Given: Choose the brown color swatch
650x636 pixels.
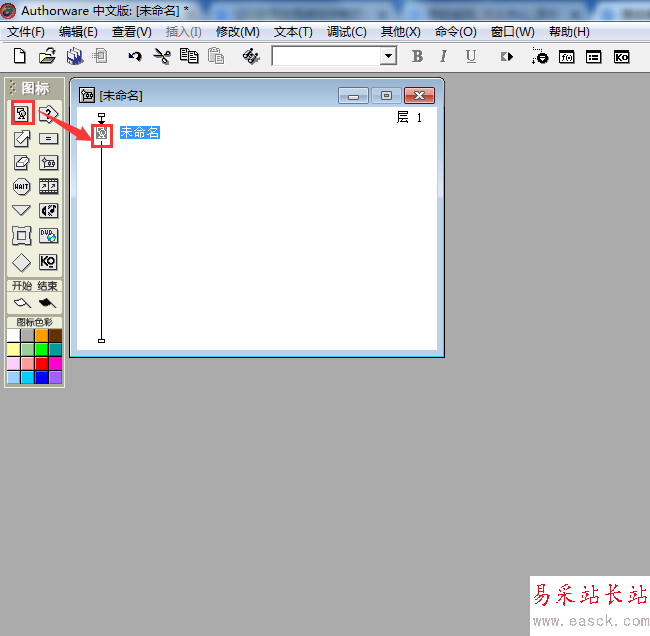Looking at the screenshot, I should point(56,335).
